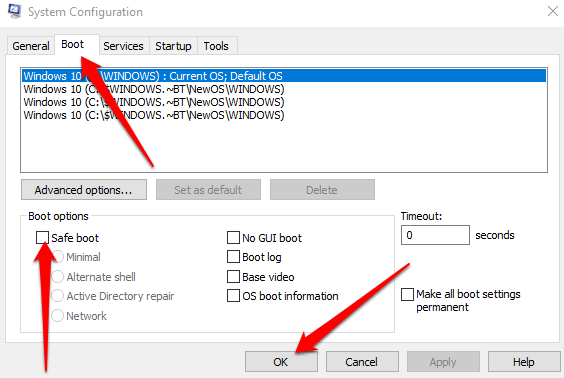Select the Current OS; Default OS entry

[x=284, y=76]
